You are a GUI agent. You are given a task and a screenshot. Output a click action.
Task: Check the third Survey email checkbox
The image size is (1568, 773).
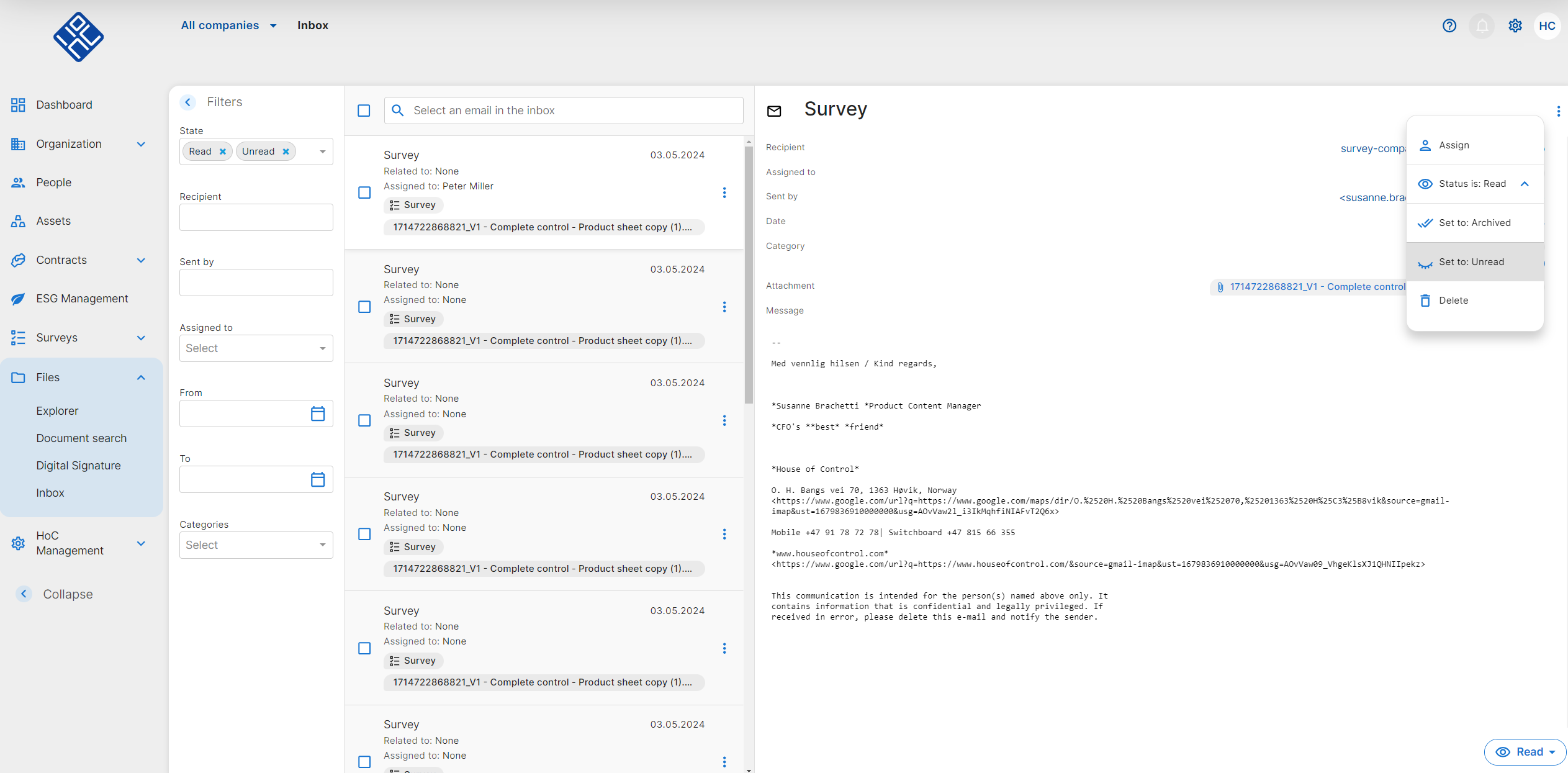pos(364,420)
